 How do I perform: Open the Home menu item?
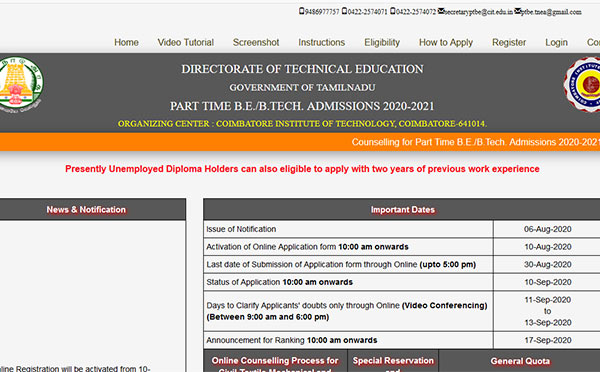tap(126, 42)
